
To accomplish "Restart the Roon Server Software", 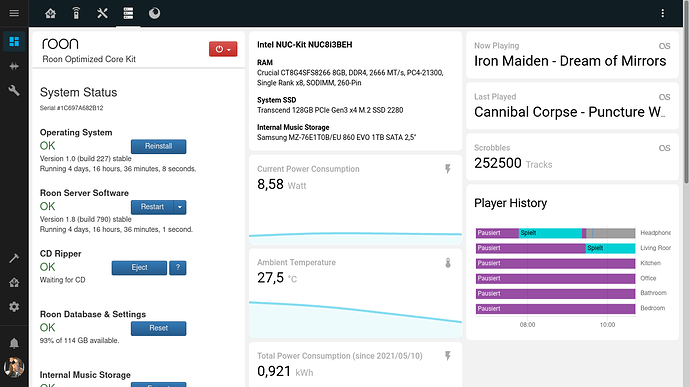I will click(152, 207).
